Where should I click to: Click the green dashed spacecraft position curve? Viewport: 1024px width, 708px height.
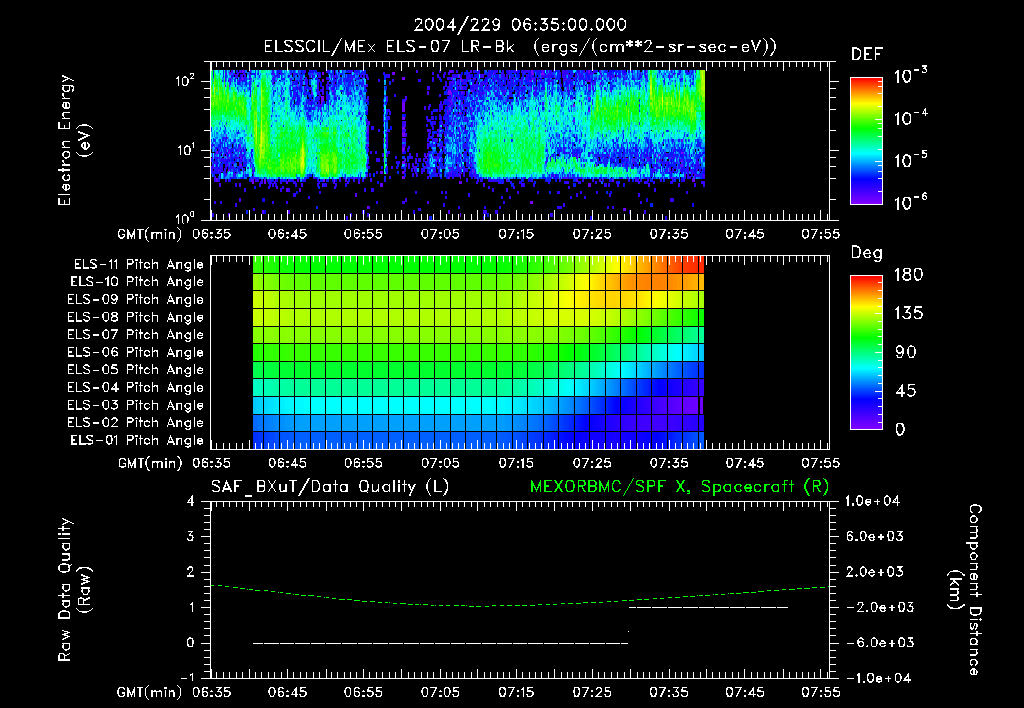[519, 597]
